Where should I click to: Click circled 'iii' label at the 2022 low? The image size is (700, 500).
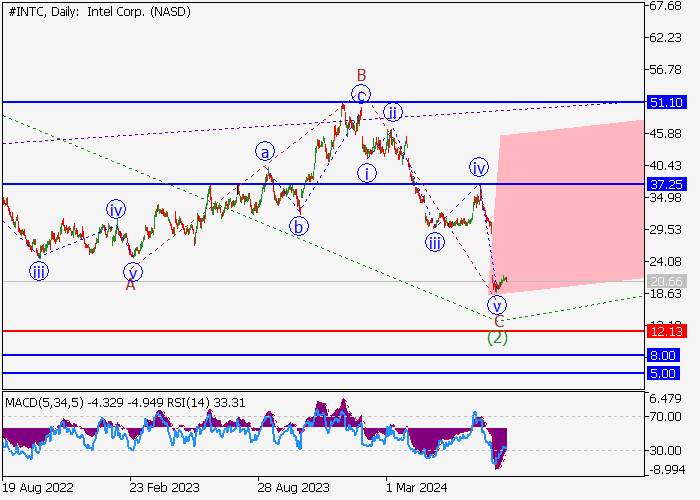(39, 271)
